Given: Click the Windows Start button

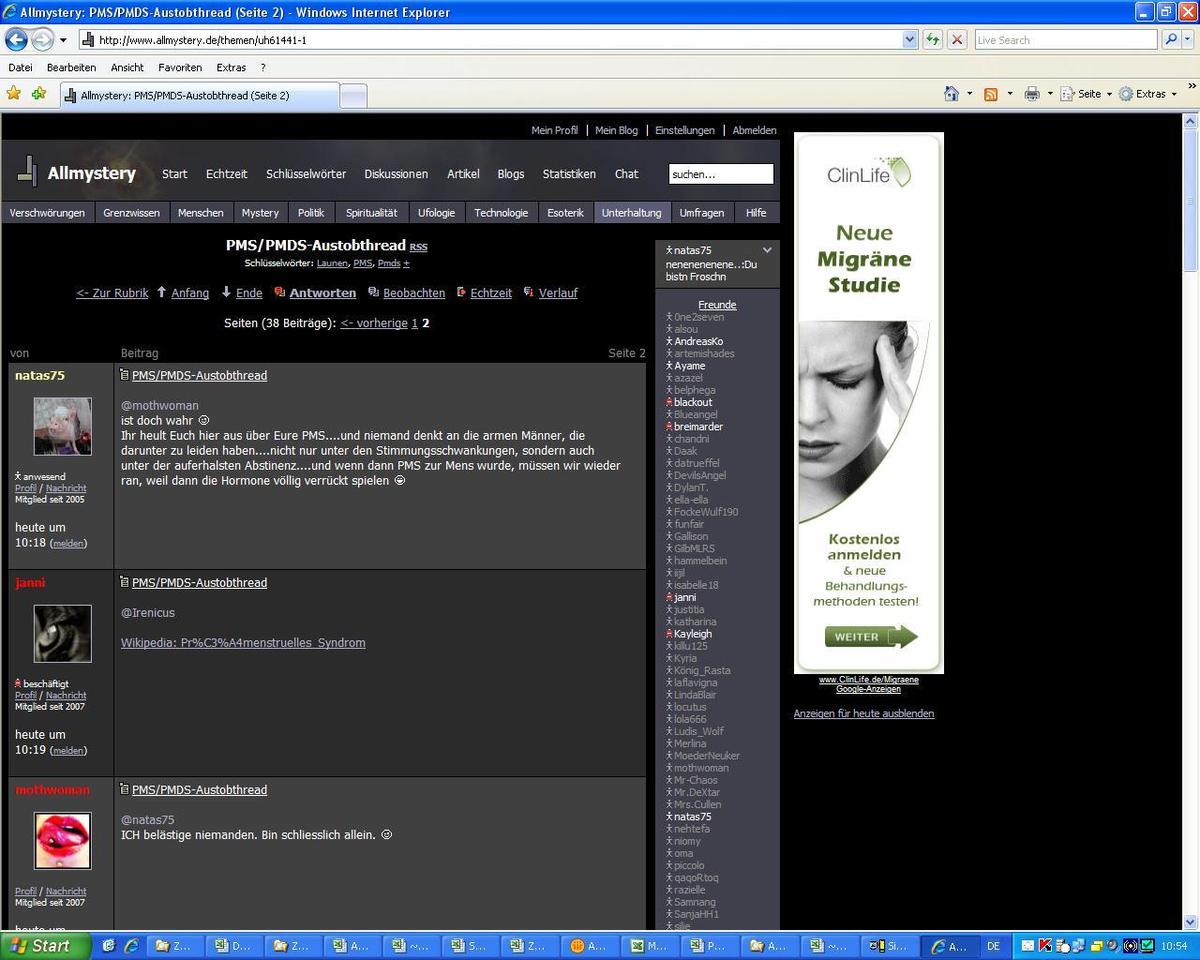Looking at the screenshot, I should 46,945.
